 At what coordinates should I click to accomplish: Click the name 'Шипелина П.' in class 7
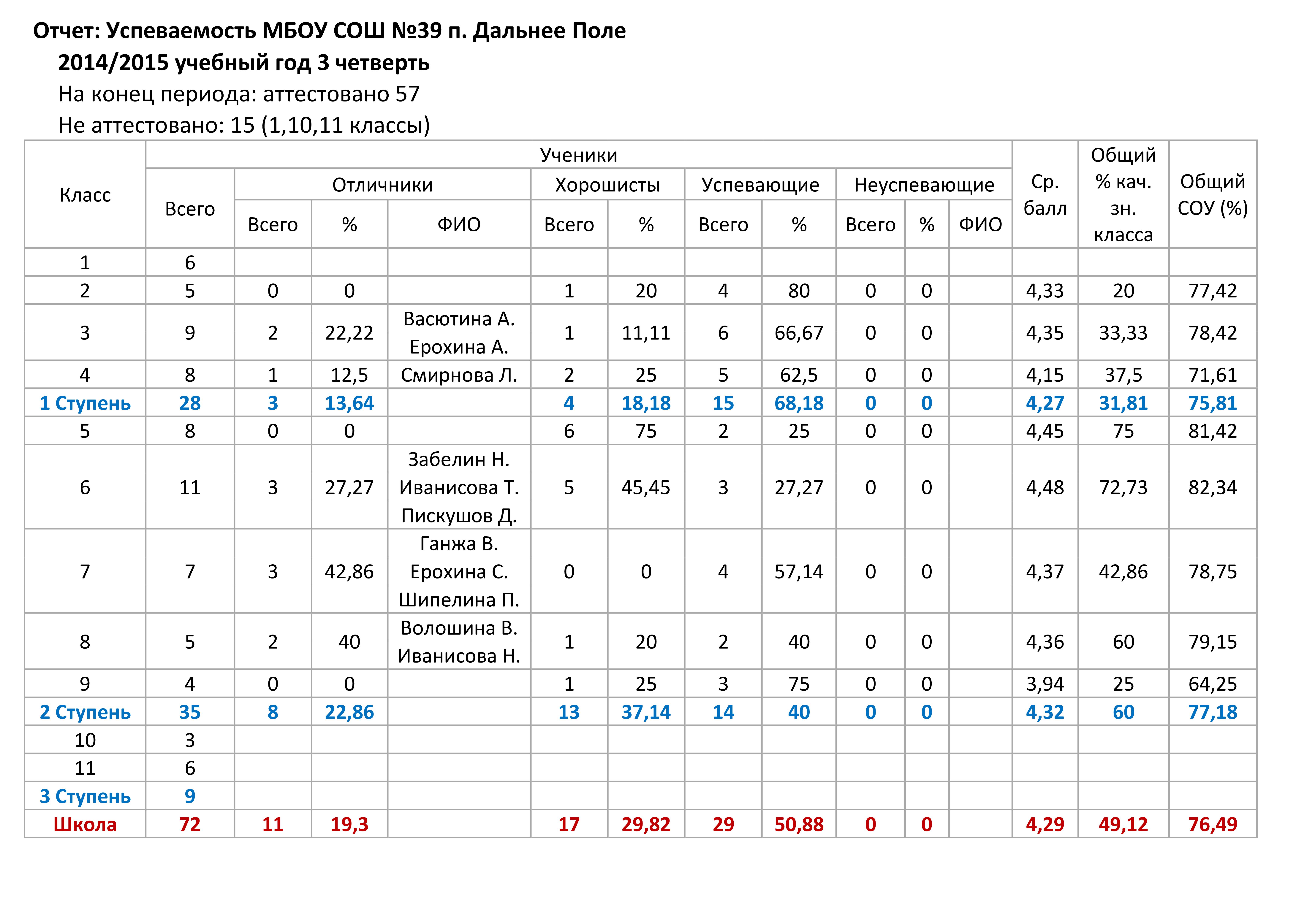point(459,600)
